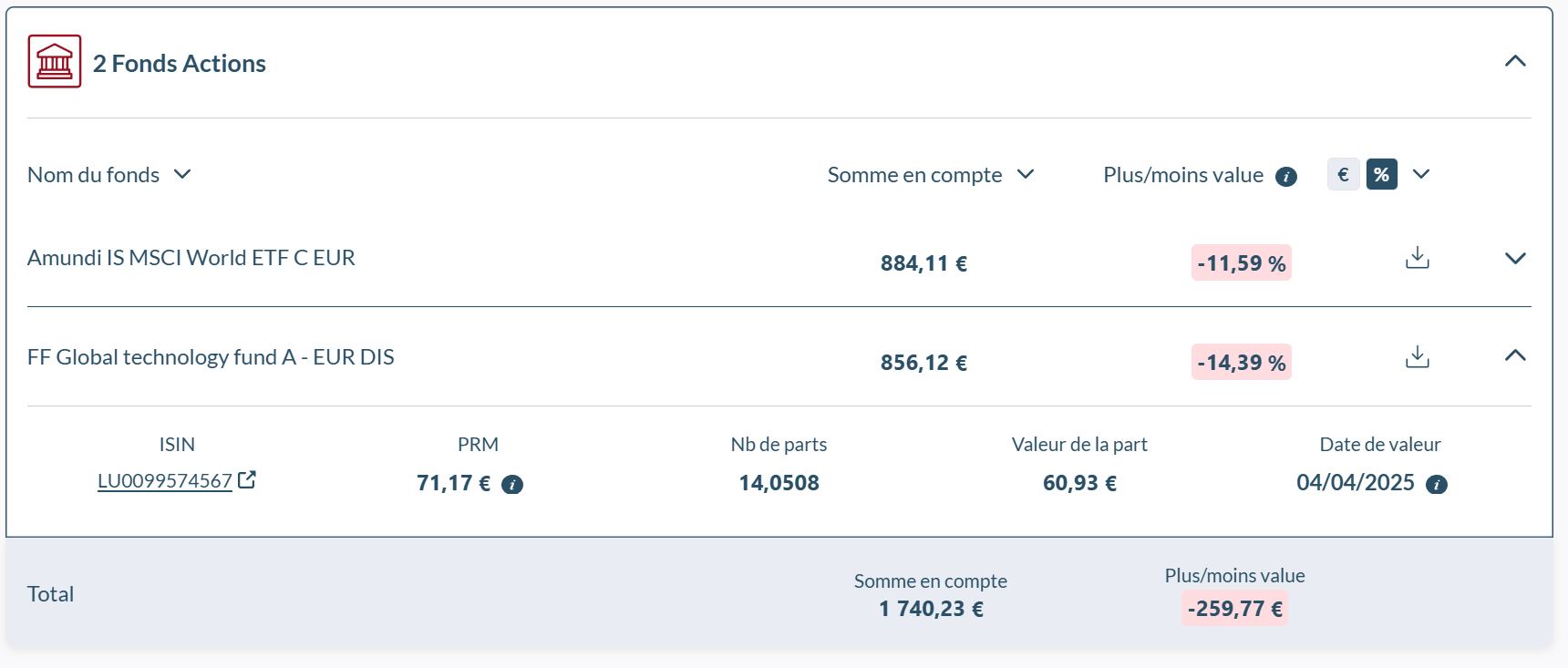Viewport: 1568px width, 668px height.
Task: Open the LU0099574567 ISIN link
Action: tap(165, 480)
